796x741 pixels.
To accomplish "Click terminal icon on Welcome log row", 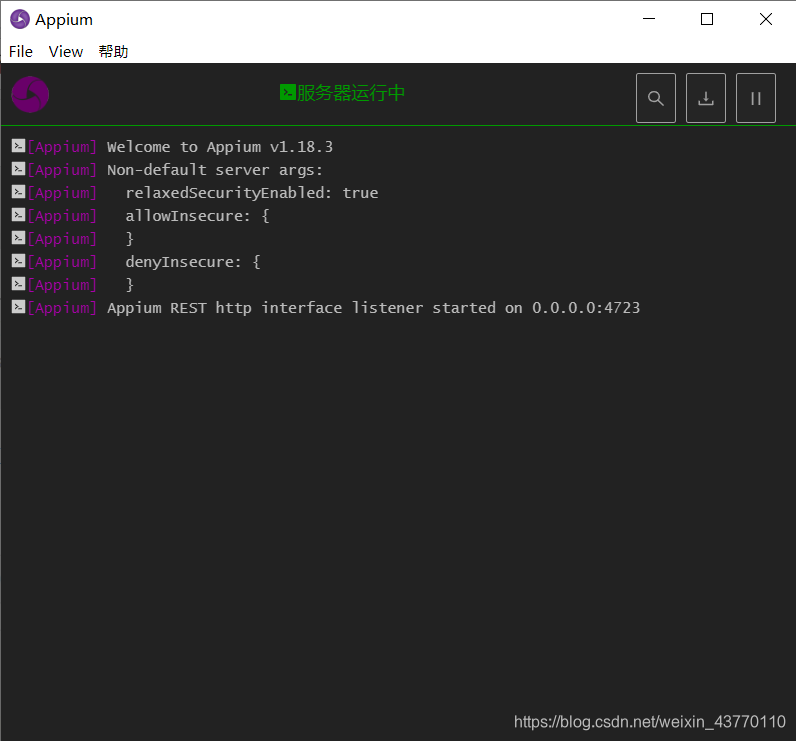I will tap(18, 146).
